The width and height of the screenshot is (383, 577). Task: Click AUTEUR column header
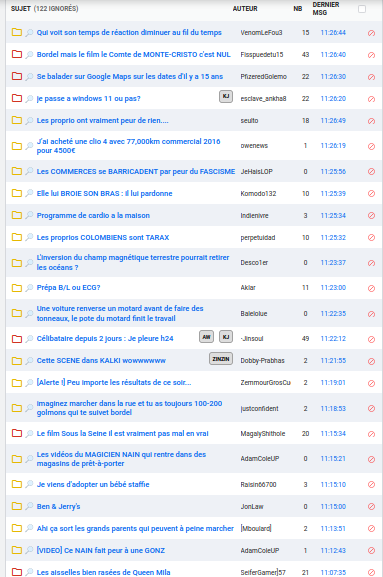(245, 8)
